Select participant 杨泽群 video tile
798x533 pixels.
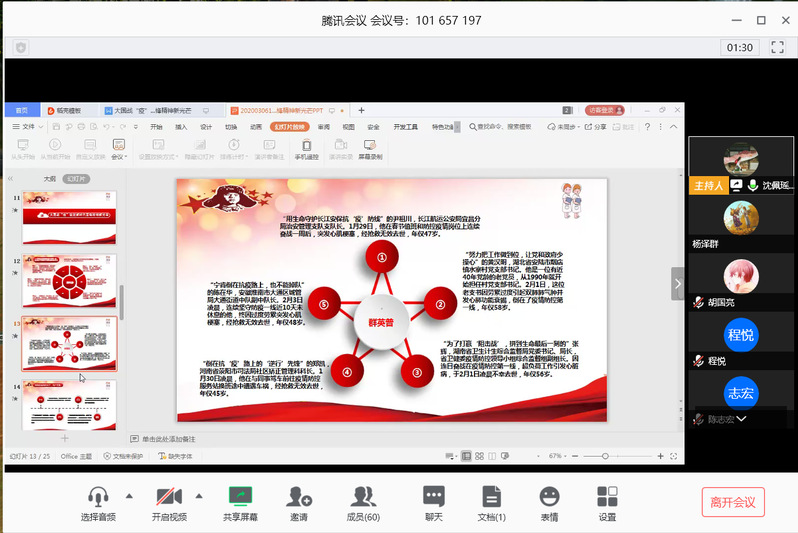pyautogui.click(x=740, y=219)
